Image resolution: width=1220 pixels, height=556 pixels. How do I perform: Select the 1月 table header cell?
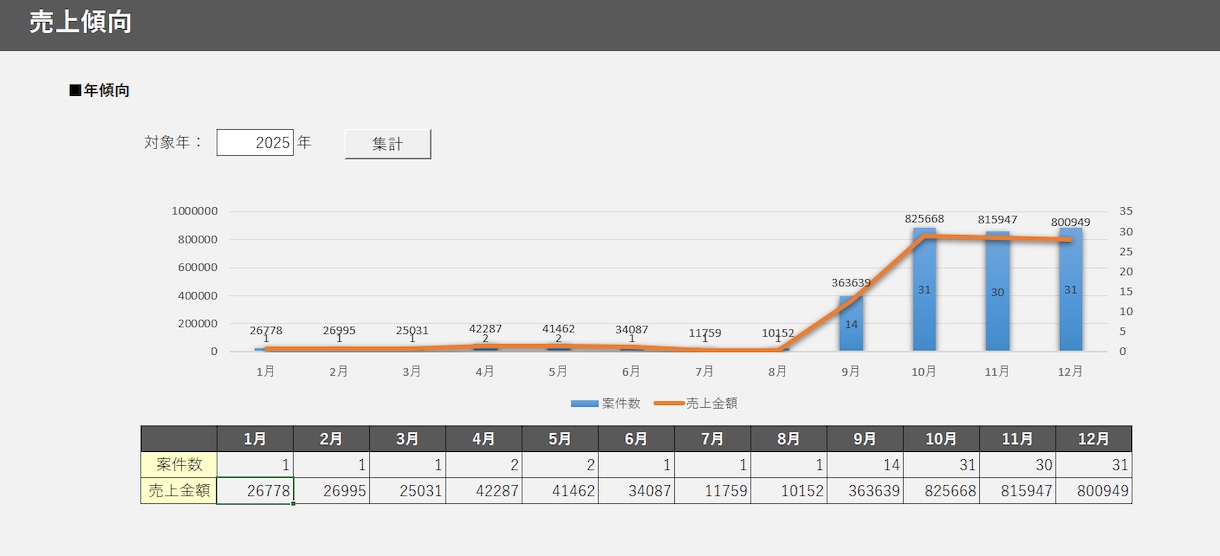click(255, 439)
